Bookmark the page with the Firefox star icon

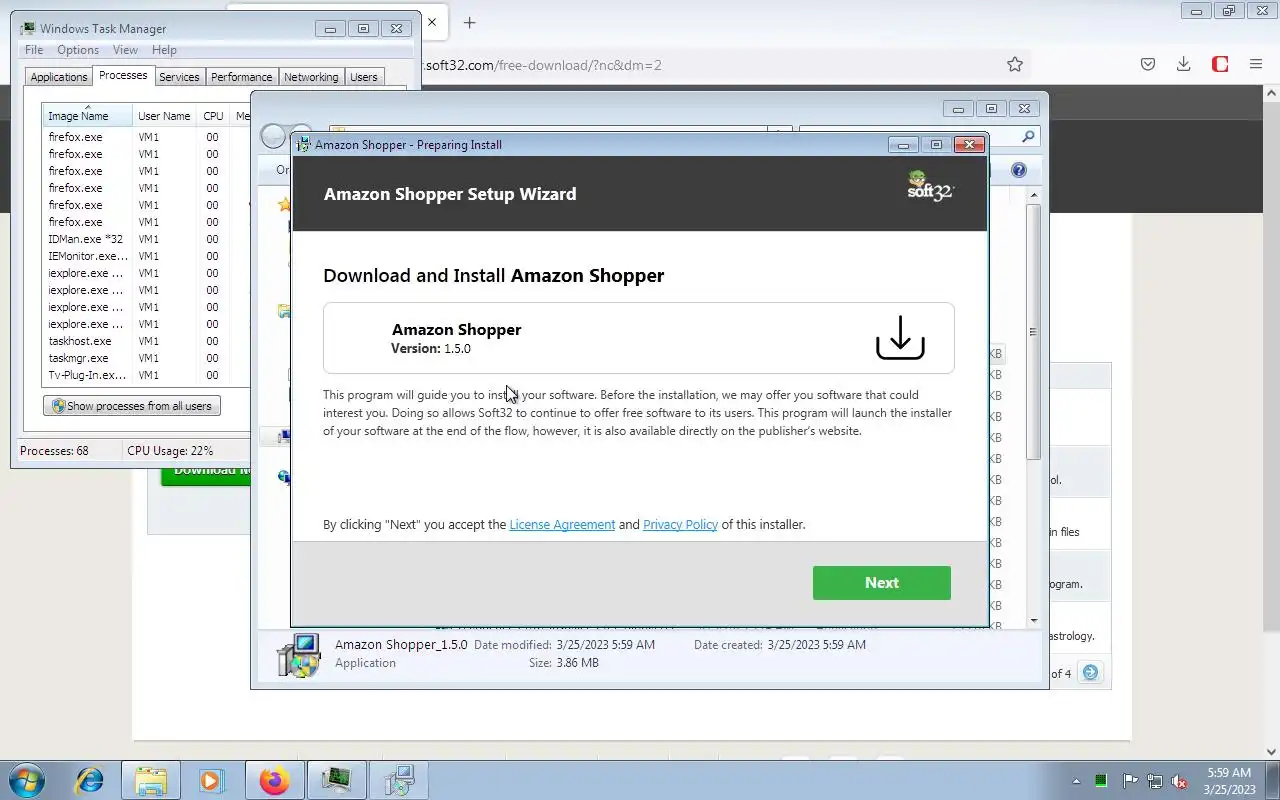1015,65
